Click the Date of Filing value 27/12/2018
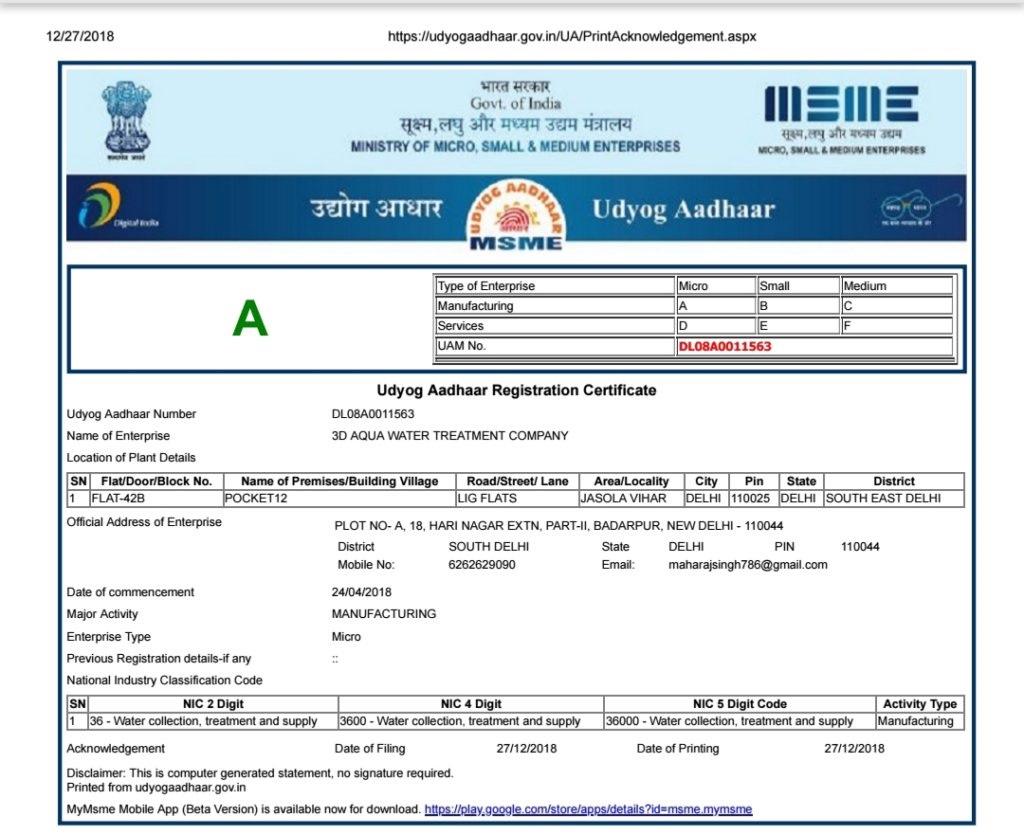Viewport: 1024px width, 827px height. (x=526, y=749)
